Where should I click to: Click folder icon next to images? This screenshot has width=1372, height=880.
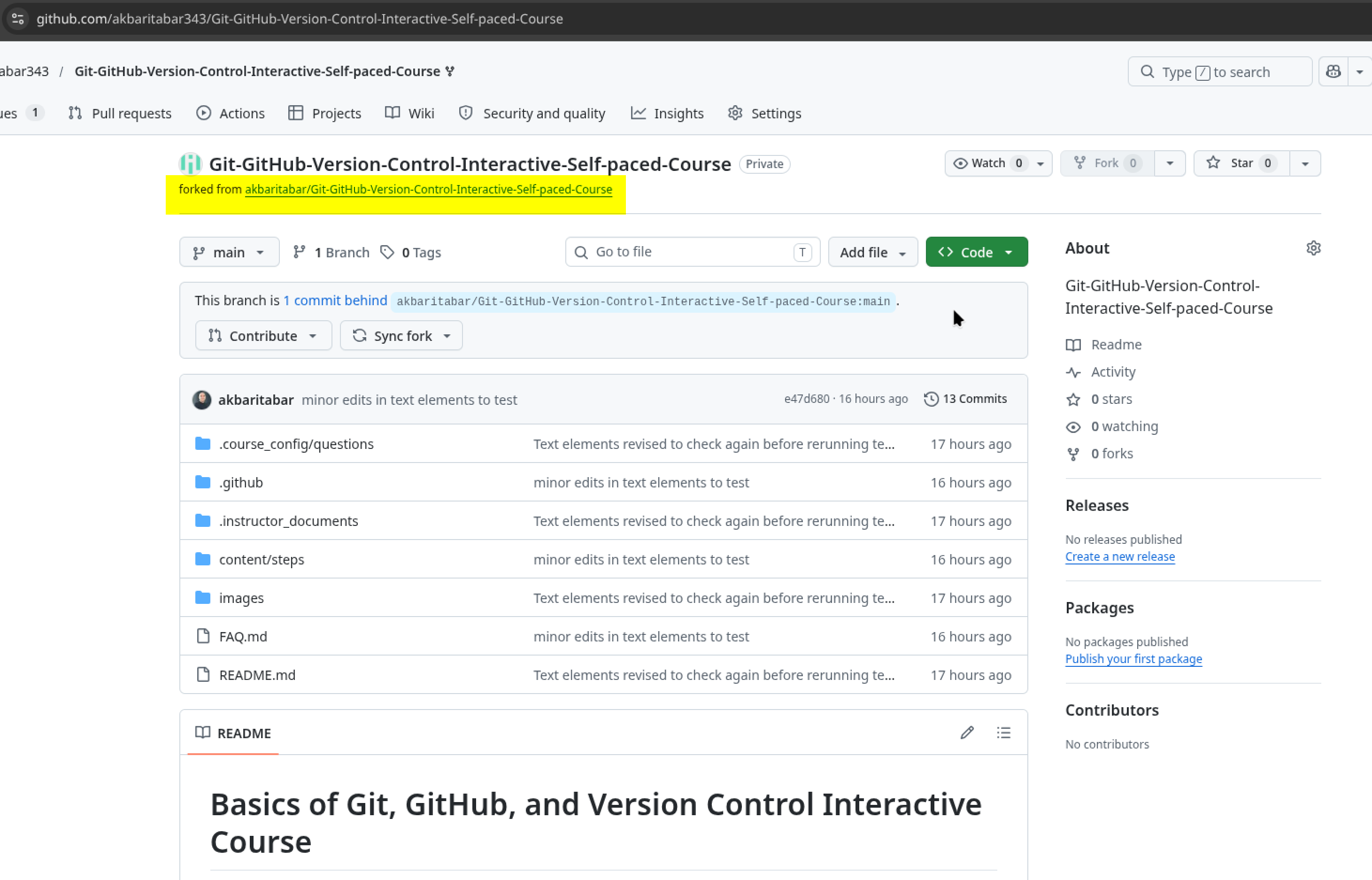pyautogui.click(x=203, y=598)
